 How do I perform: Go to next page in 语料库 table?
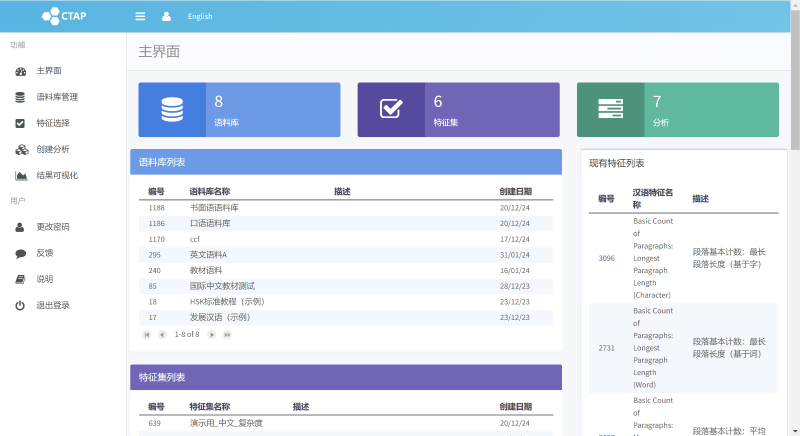[x=212, y=334]
